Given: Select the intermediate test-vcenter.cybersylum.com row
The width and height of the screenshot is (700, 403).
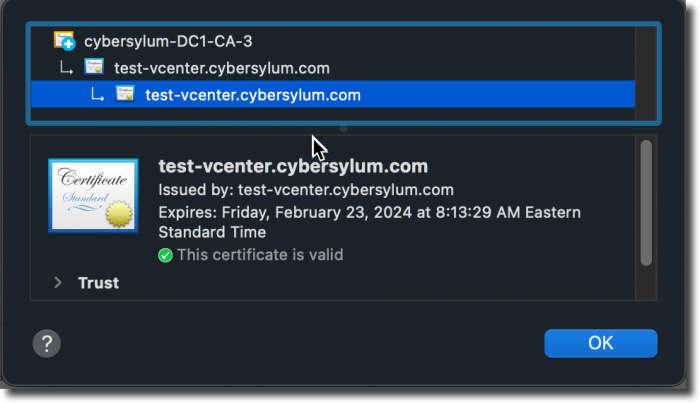Looking at the screenshot, I should point(333,68).
